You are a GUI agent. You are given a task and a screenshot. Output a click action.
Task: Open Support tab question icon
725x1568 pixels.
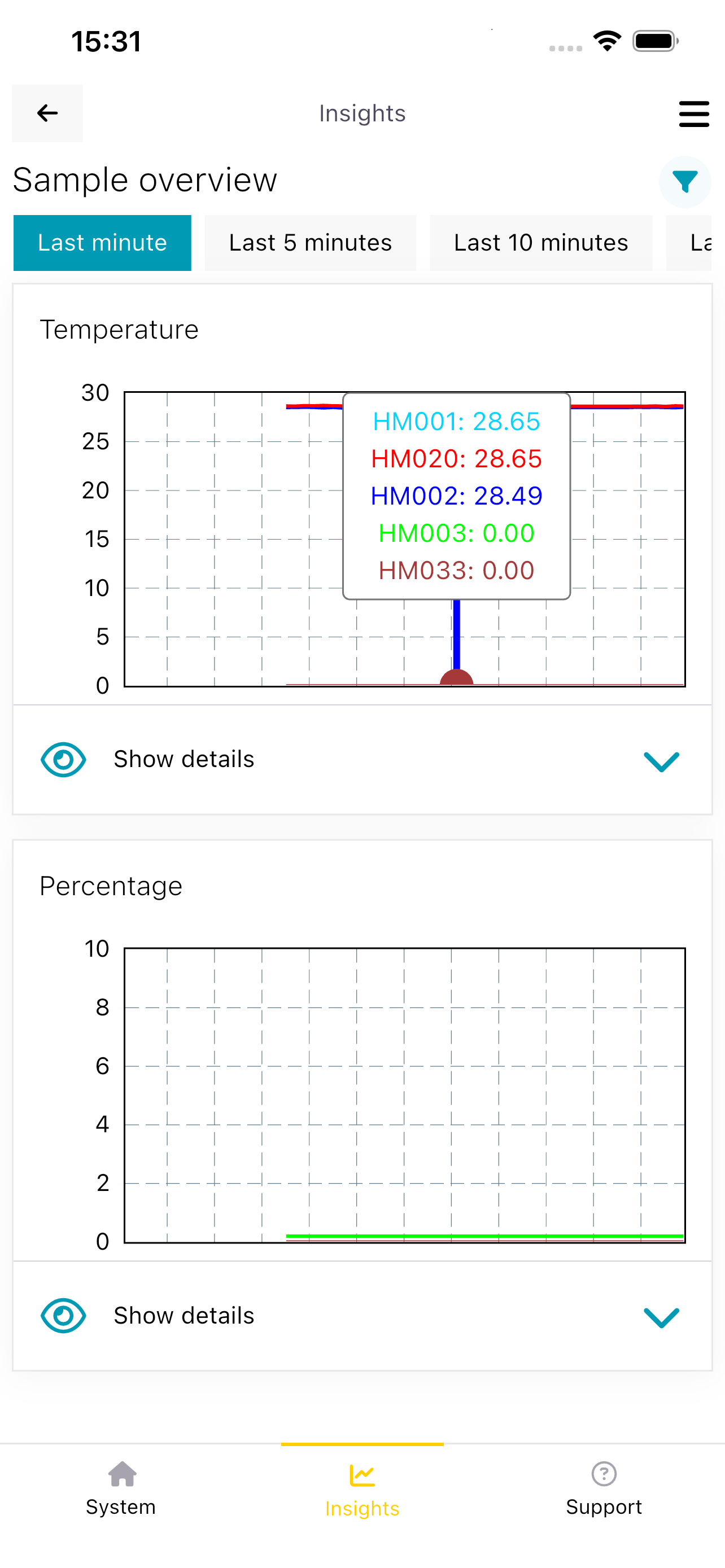click(604, 1474)
